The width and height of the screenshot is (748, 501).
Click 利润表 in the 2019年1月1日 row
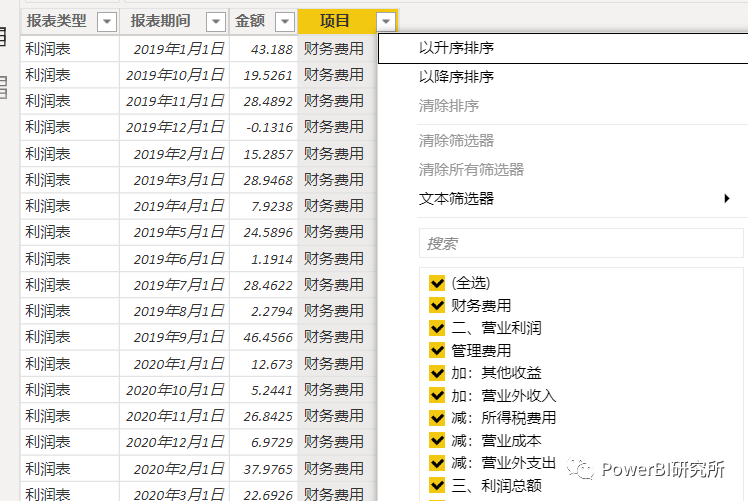pos(48,49)
